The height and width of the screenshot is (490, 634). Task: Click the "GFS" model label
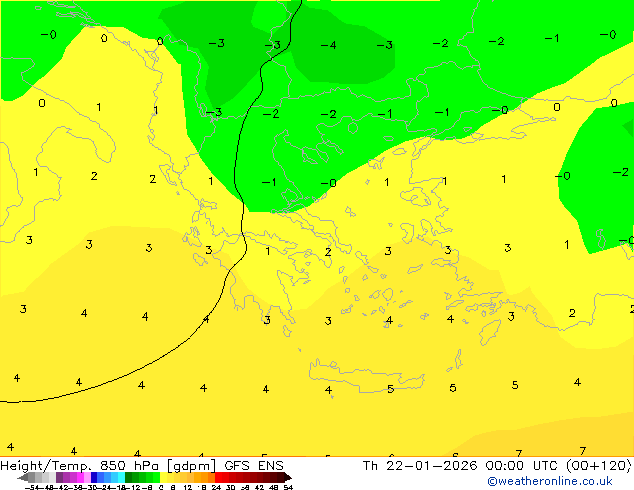pos(237,465)
